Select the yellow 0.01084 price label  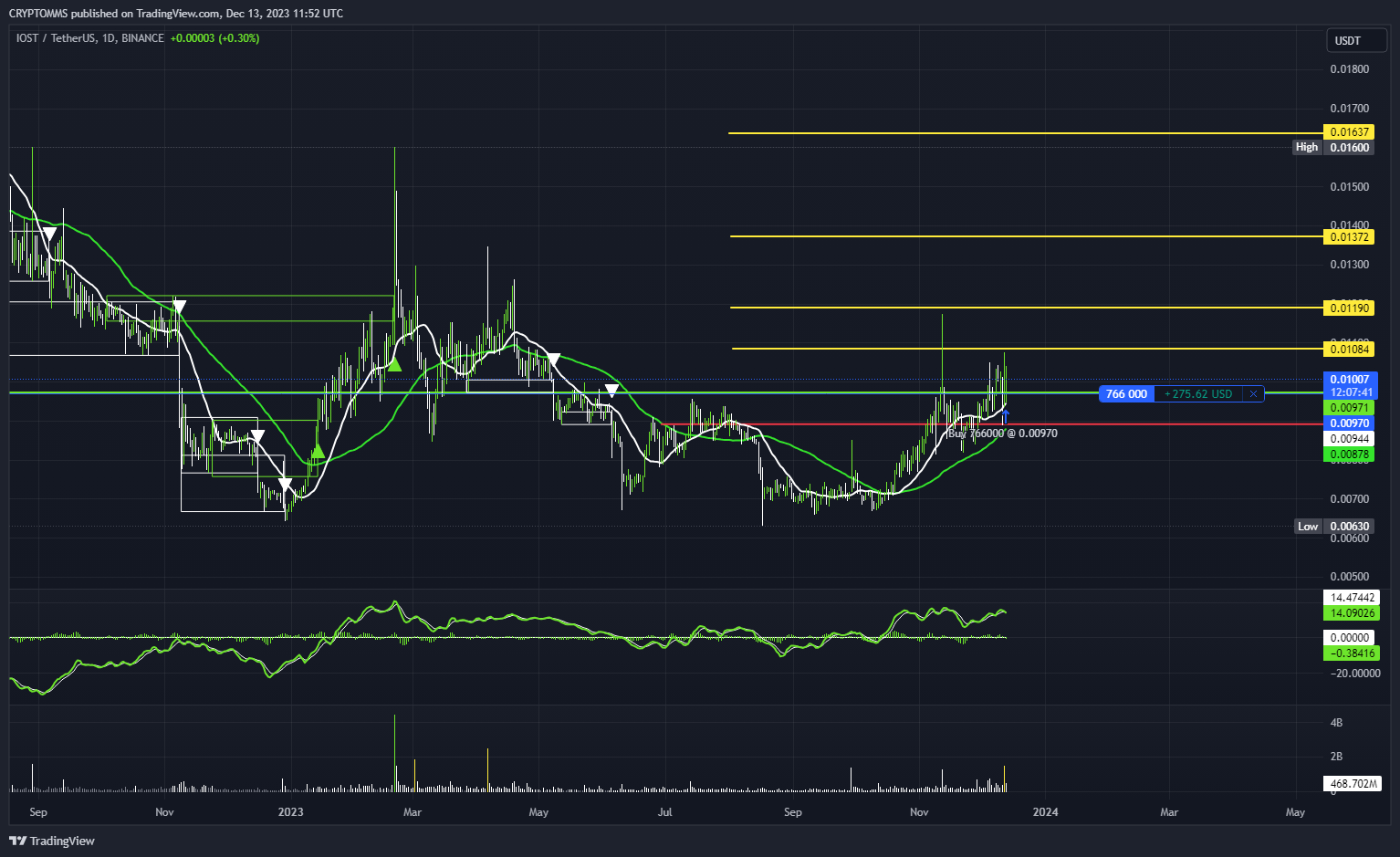pyautogui.click(x=1348, y=350)
